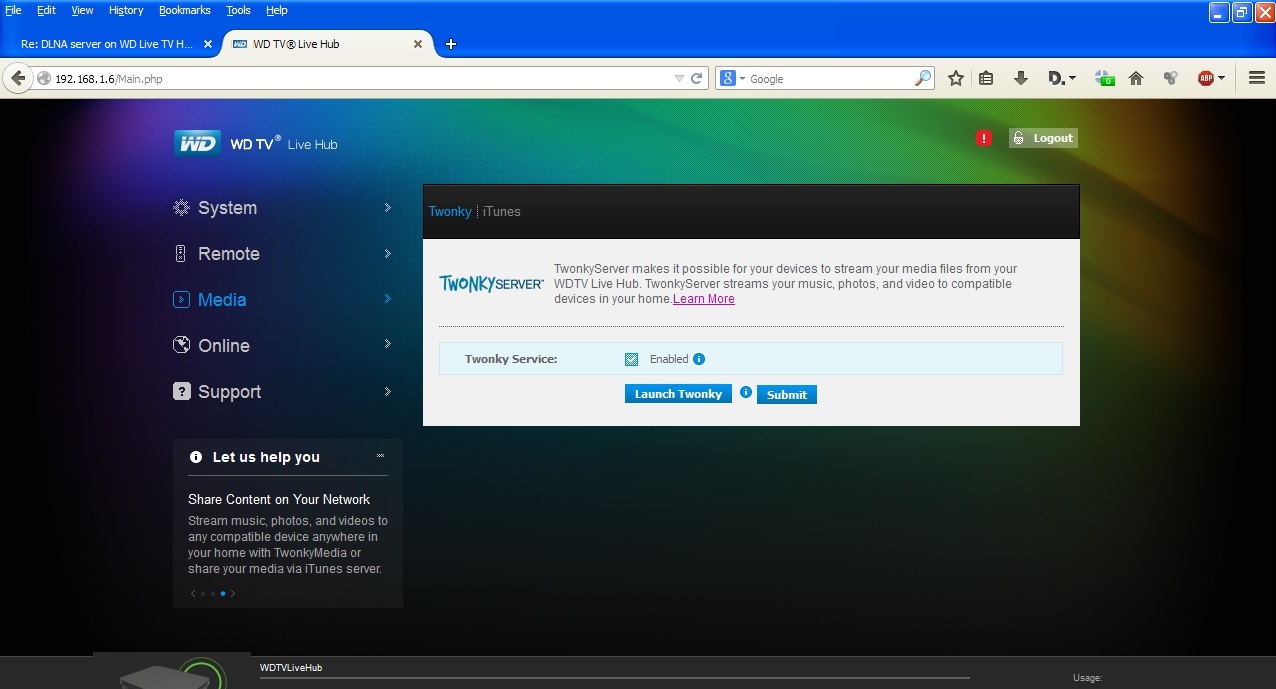Image resolution: width=1276 pixels, height=689 pixels.
Task: Click the search magnifier icon
Action: pos(923,78)
